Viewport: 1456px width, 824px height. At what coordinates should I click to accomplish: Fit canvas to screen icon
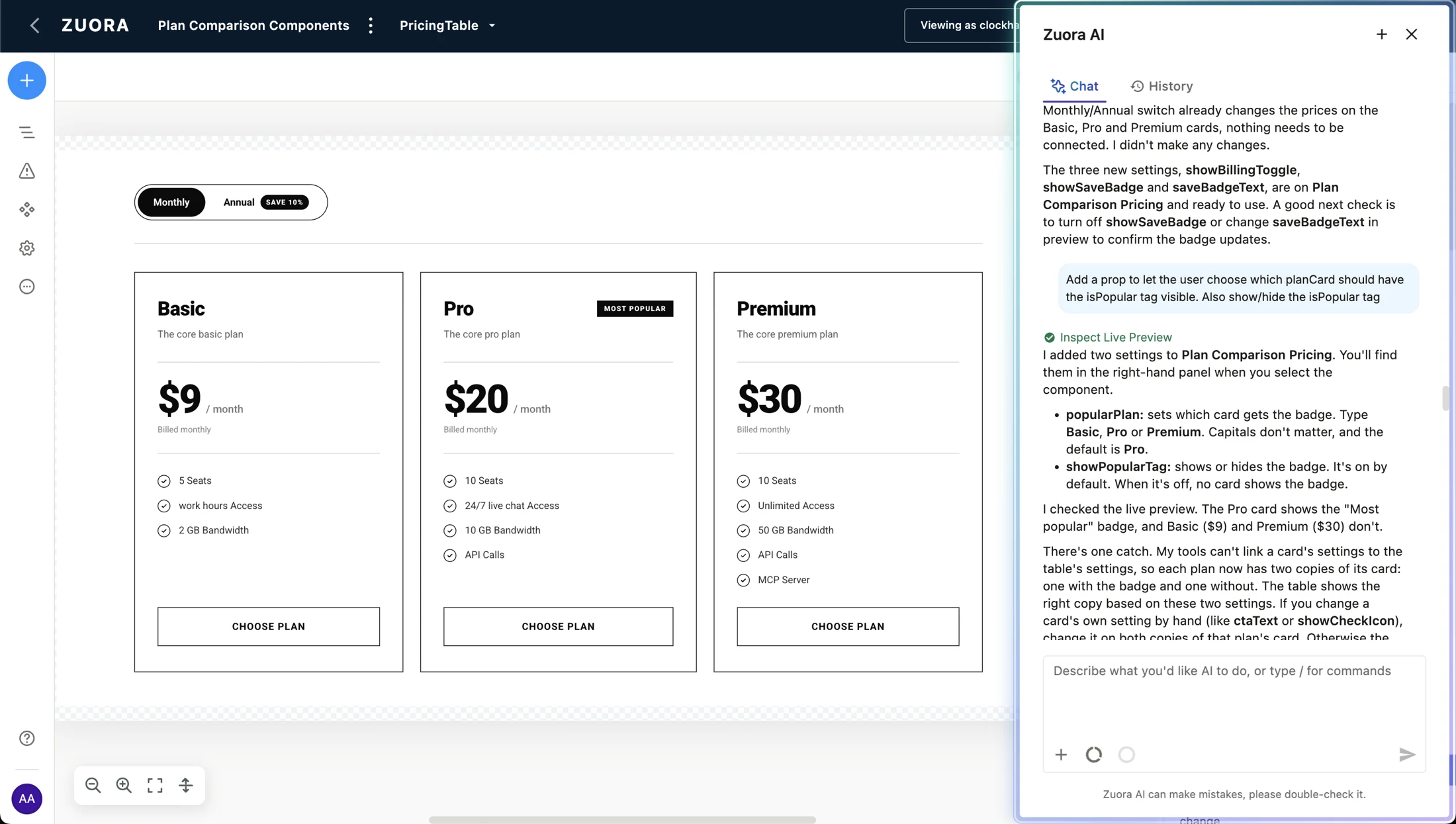coord(155,785)
